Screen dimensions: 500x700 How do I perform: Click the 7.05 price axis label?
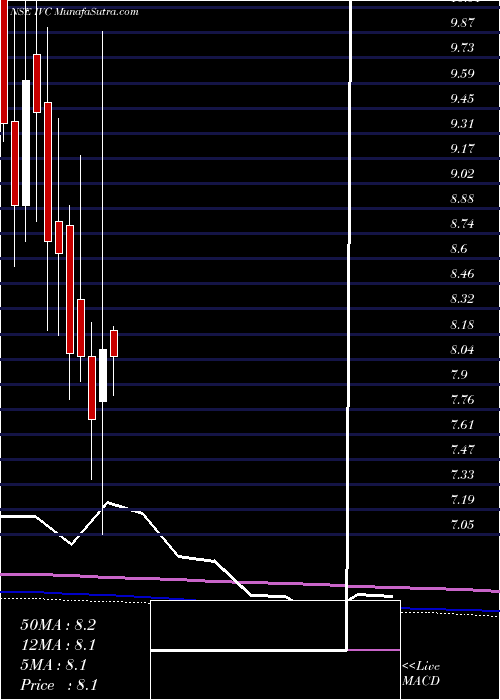coord(462,525)
